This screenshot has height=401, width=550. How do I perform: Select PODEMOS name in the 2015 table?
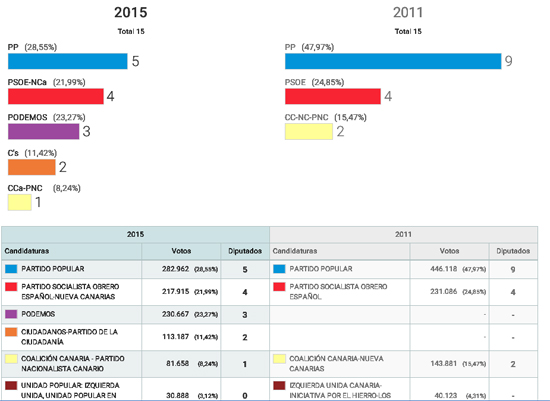(x=38, y=314)
